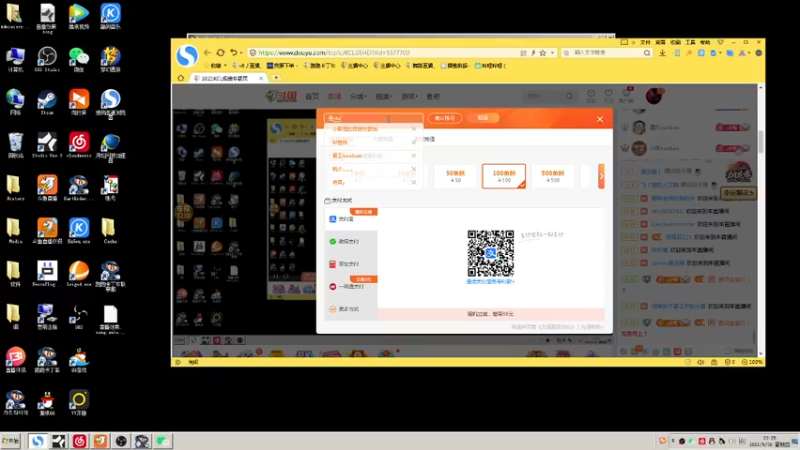Click the account name input in dialog
The height and width of the screenshot is (450, 800).
click(x=373, y=118)
